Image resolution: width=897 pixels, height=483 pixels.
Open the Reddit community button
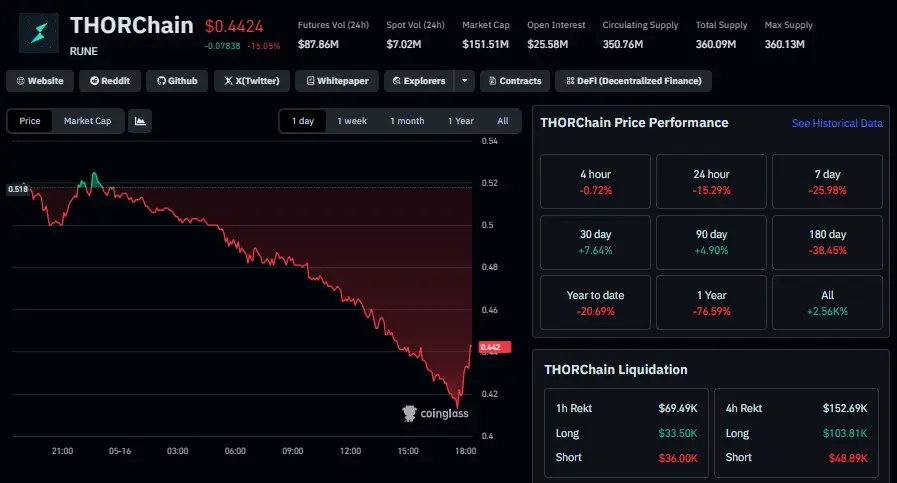pos(110,81)
